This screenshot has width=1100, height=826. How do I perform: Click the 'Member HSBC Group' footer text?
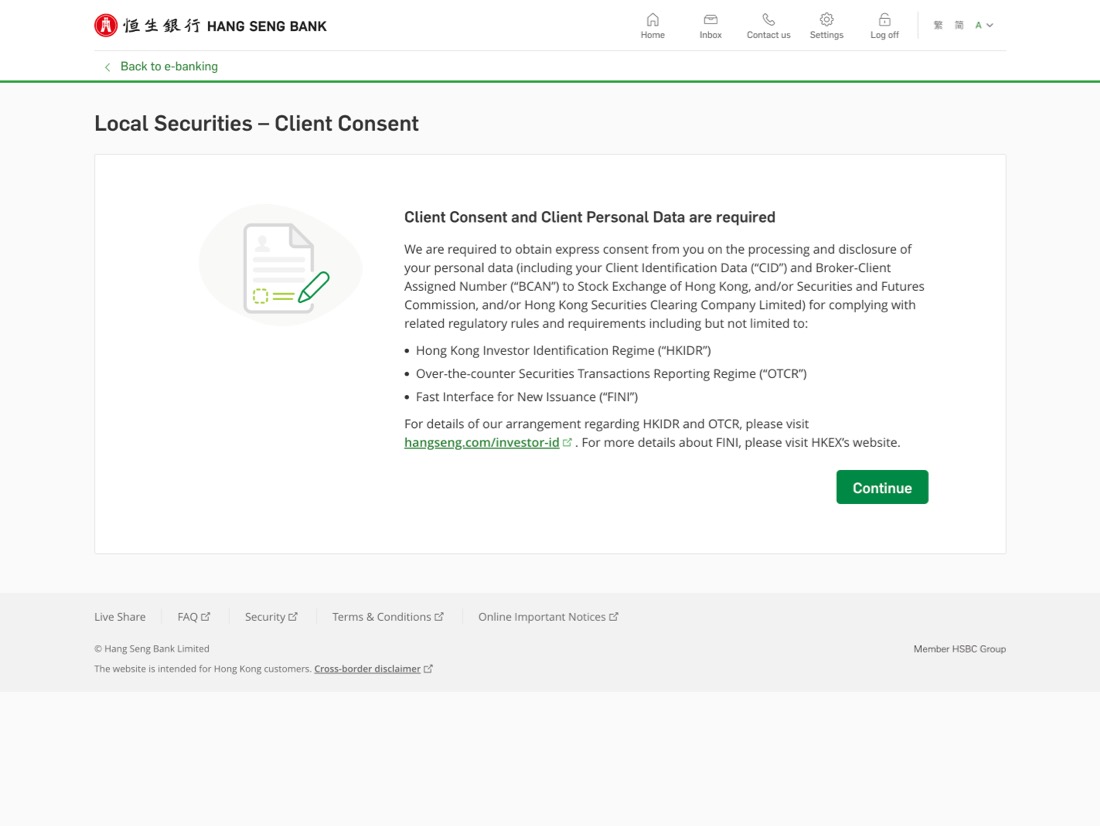(x=959, y=649)
